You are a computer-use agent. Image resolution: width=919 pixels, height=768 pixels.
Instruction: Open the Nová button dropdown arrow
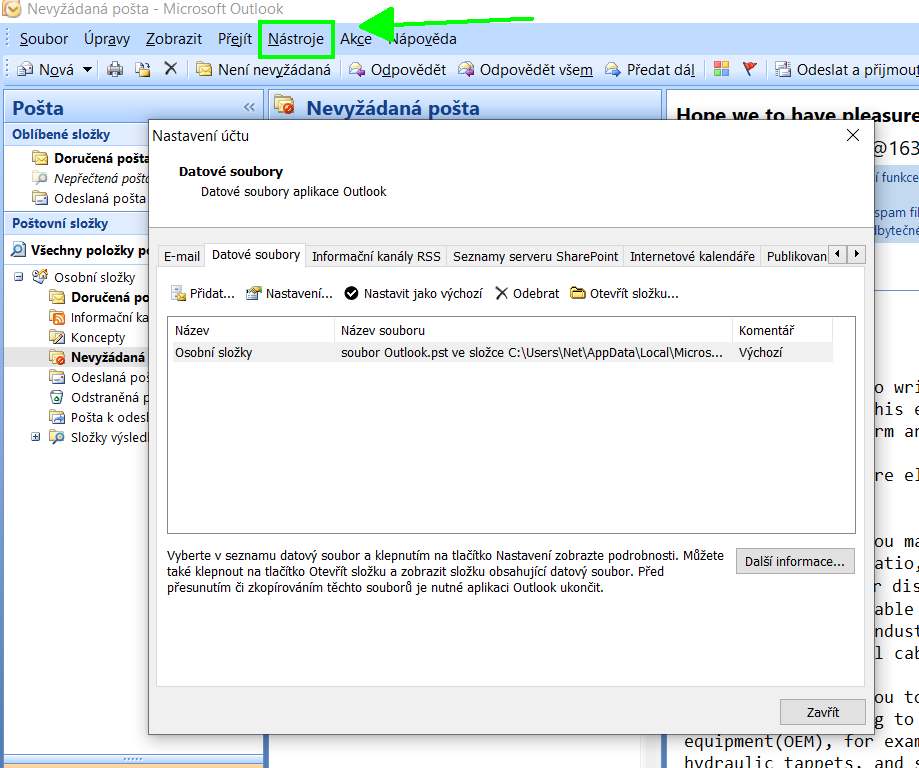point(87,70)
